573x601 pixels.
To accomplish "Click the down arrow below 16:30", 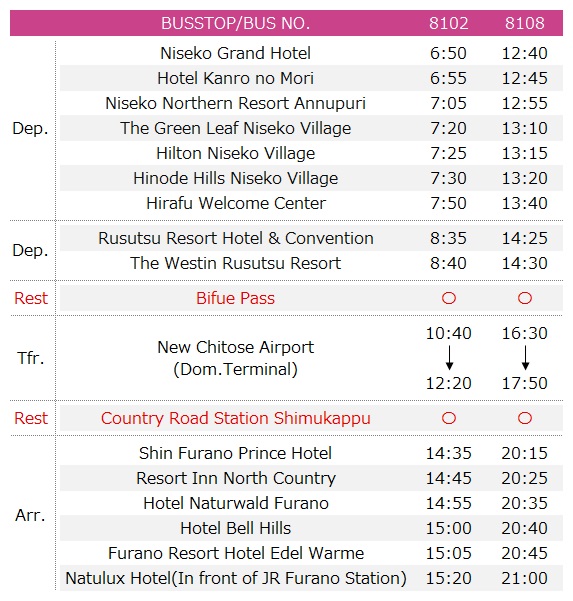I will [x=525, y=358].
